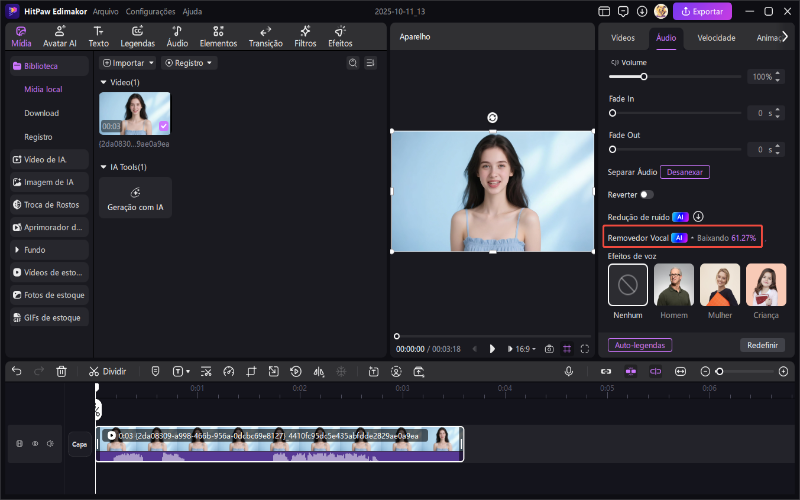Screen dimensions: 800x500
Task: Take a snapshot with the preview camera icon
Action: point(549,349)
